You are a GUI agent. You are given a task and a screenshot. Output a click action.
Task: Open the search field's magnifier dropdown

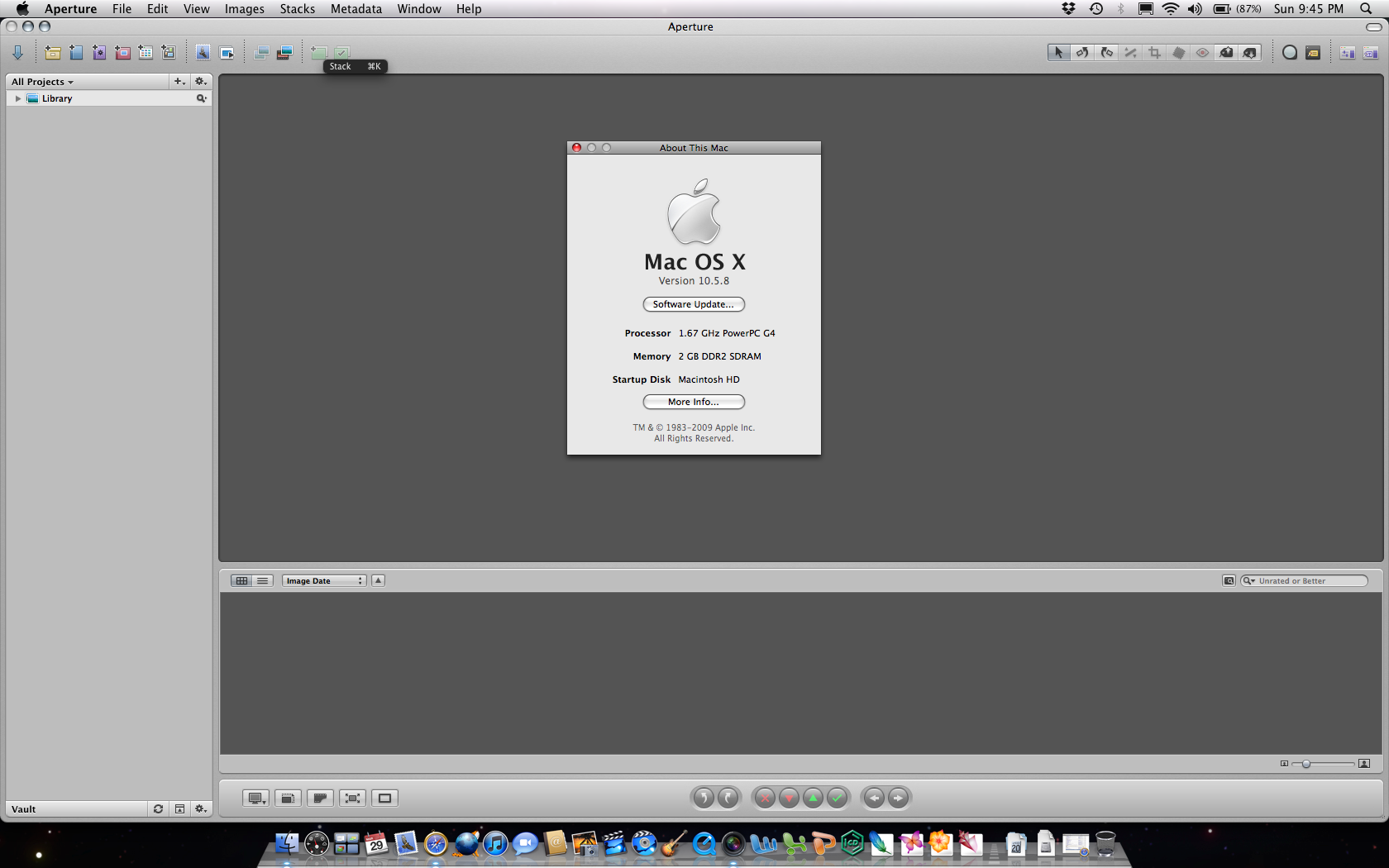tap(1248, 580)
